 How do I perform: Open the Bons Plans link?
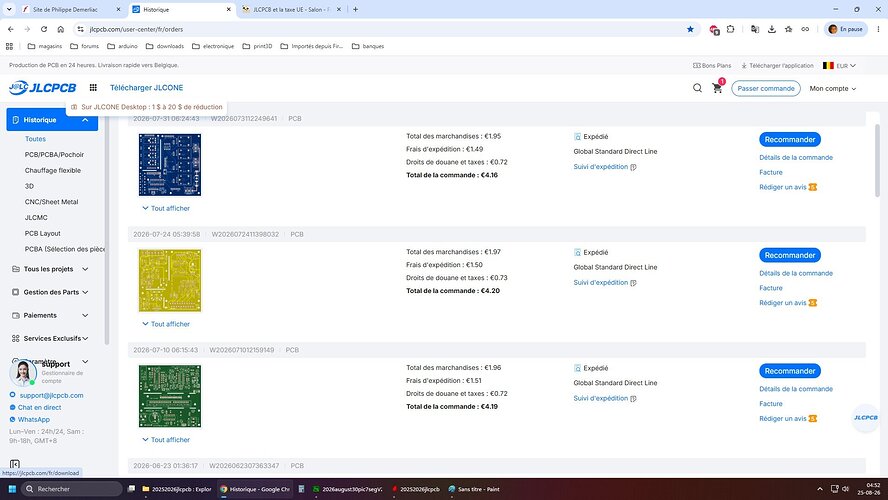(712, 66)
